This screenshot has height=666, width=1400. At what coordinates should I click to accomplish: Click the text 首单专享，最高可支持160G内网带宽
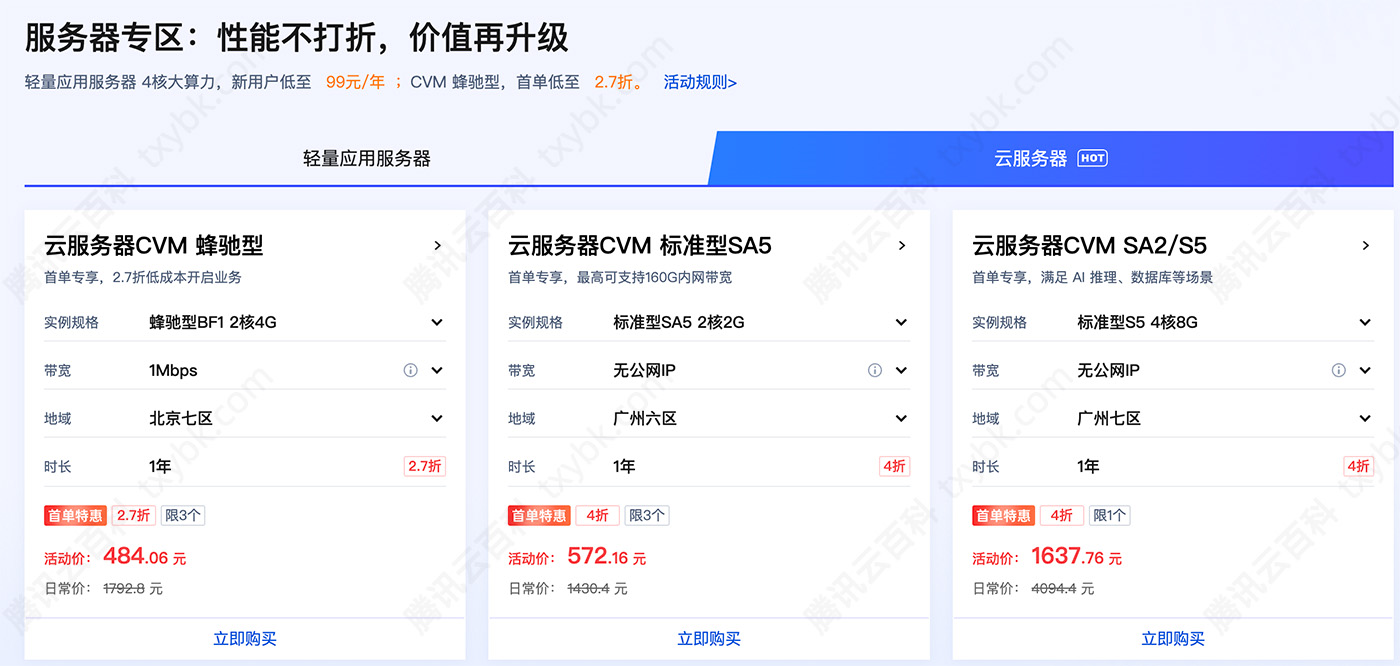pyautogui.click(x=620, y=277)
